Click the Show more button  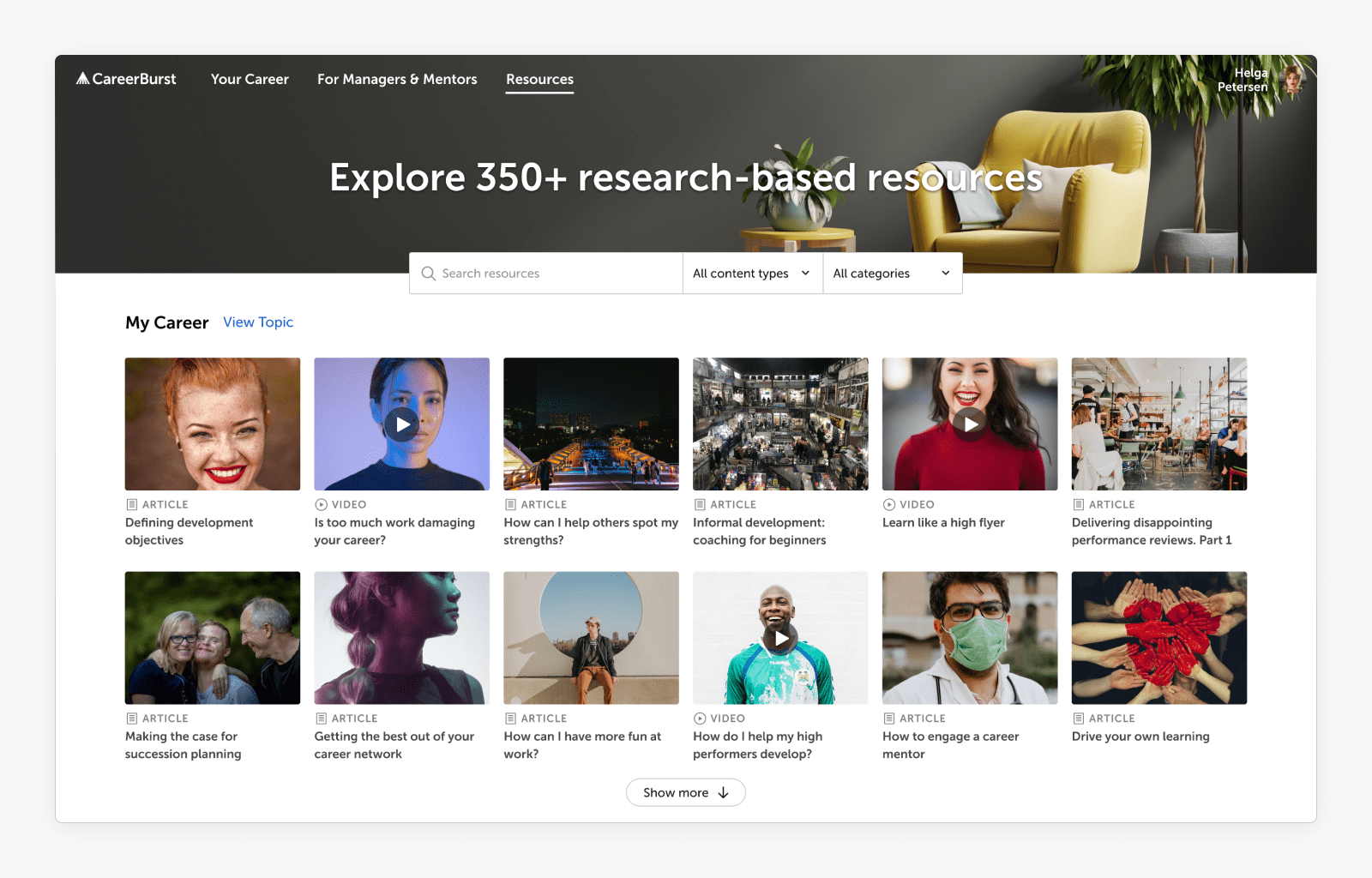(686, 792)
